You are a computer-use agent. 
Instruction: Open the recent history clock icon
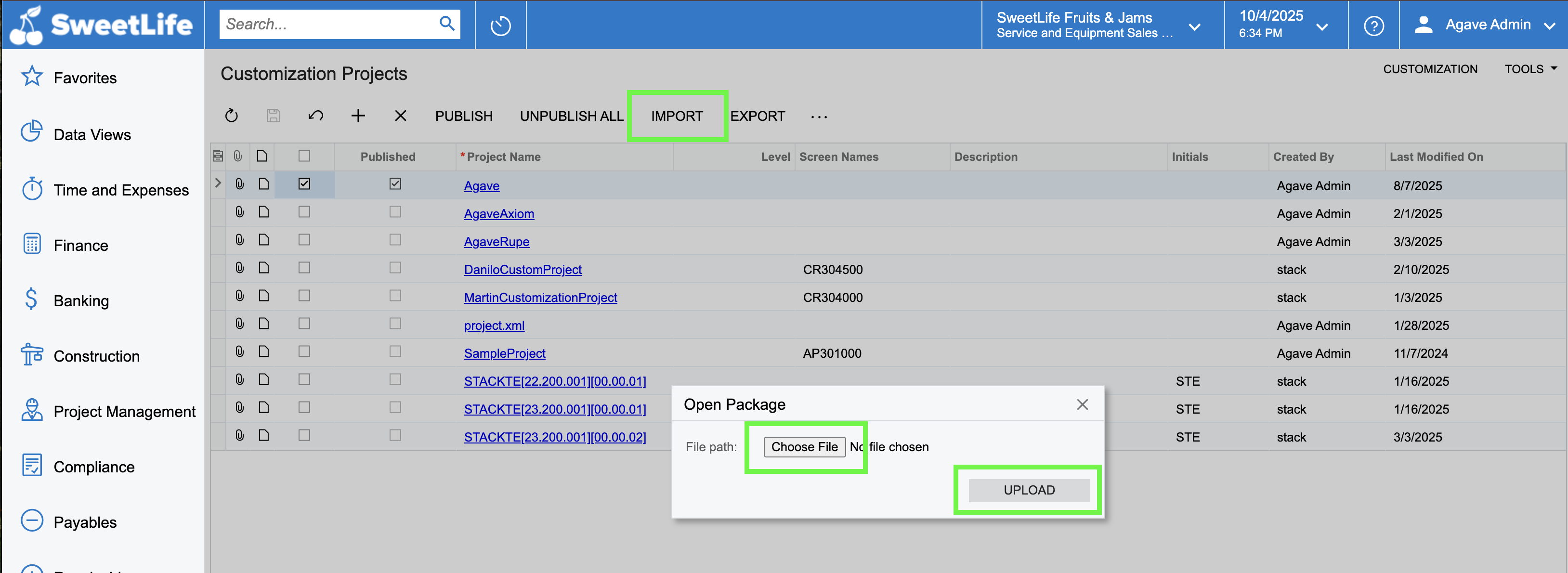500,26
